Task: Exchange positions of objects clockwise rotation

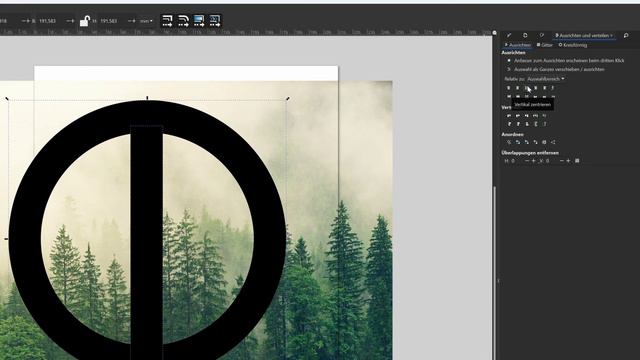Action: (536, 142)
